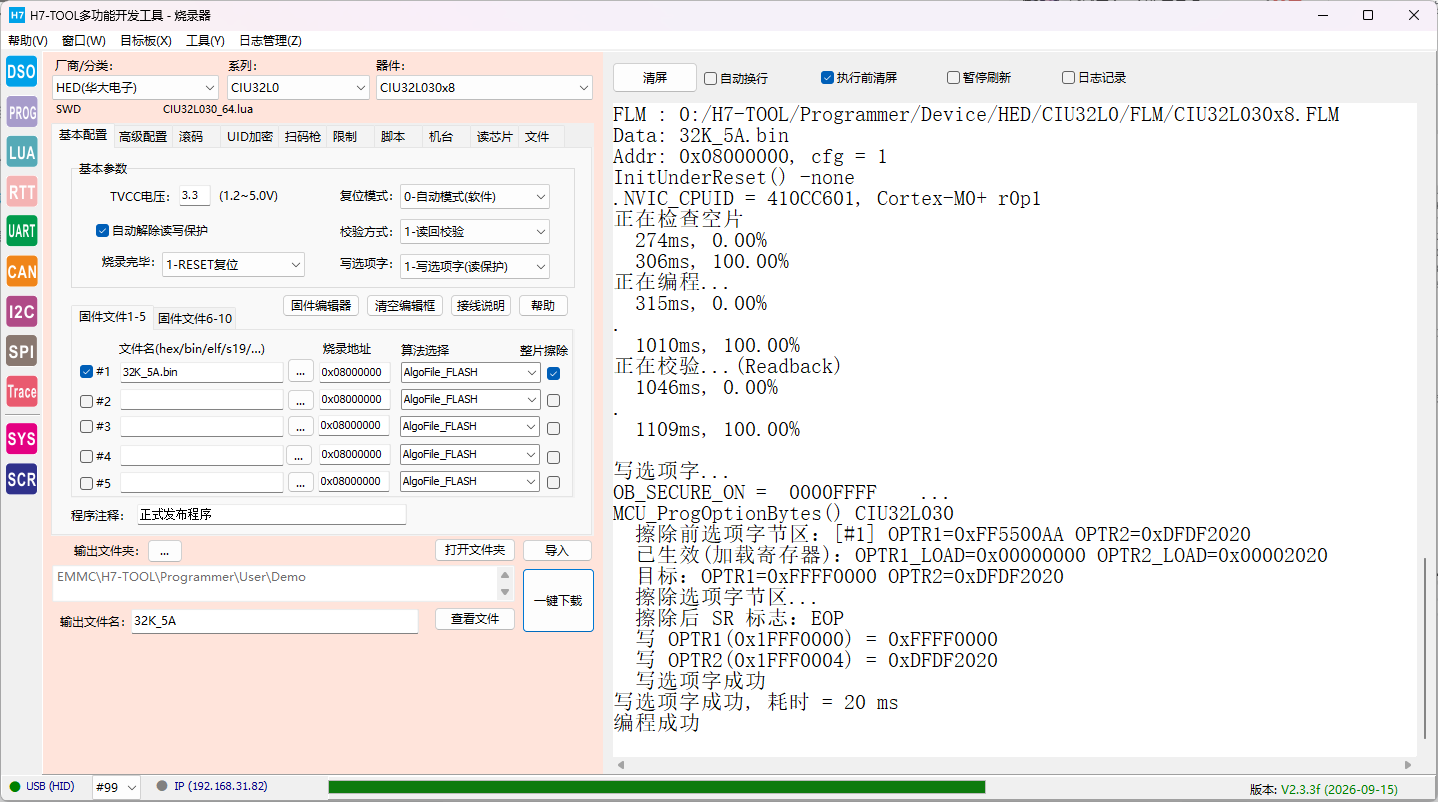Expand the 烧录完毕 1-RESET复位 dropdown
This screenshot has width=1438, height=802.
233,265
